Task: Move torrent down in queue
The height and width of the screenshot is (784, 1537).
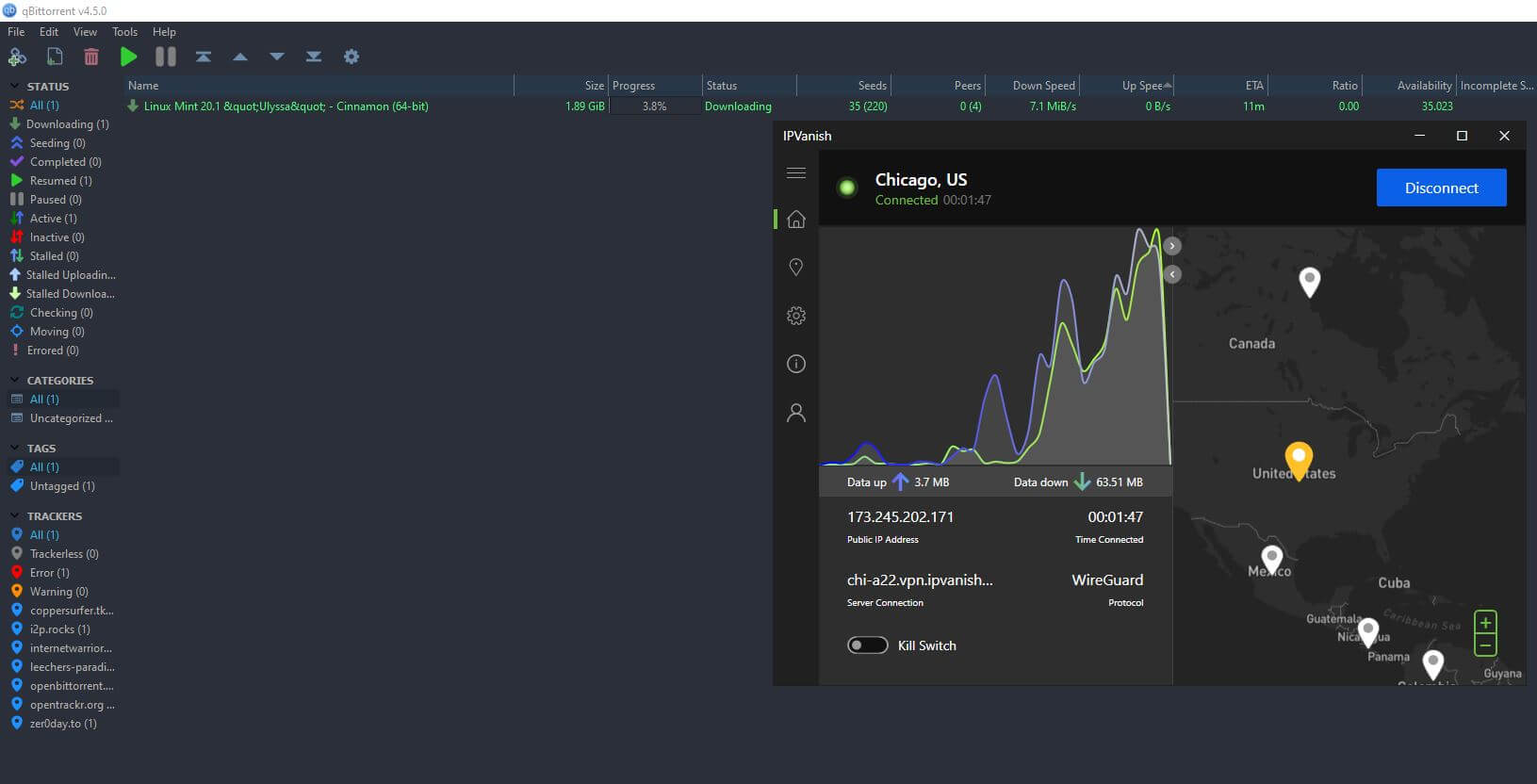Action: pyautogui.click(x=277, y=57)
